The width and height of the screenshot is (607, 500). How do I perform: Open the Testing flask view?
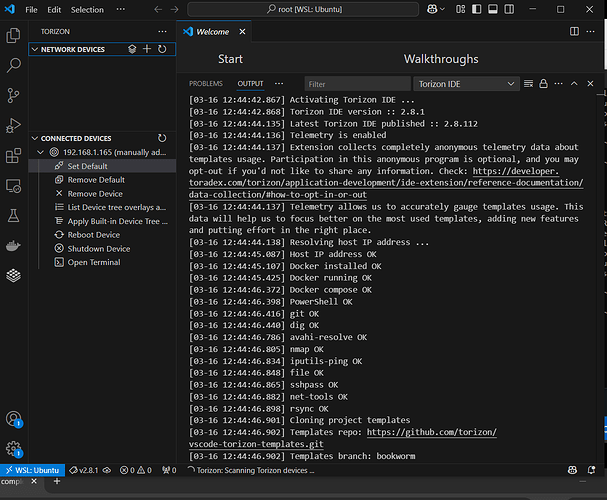pyautogui.click(x=14, y=216)
